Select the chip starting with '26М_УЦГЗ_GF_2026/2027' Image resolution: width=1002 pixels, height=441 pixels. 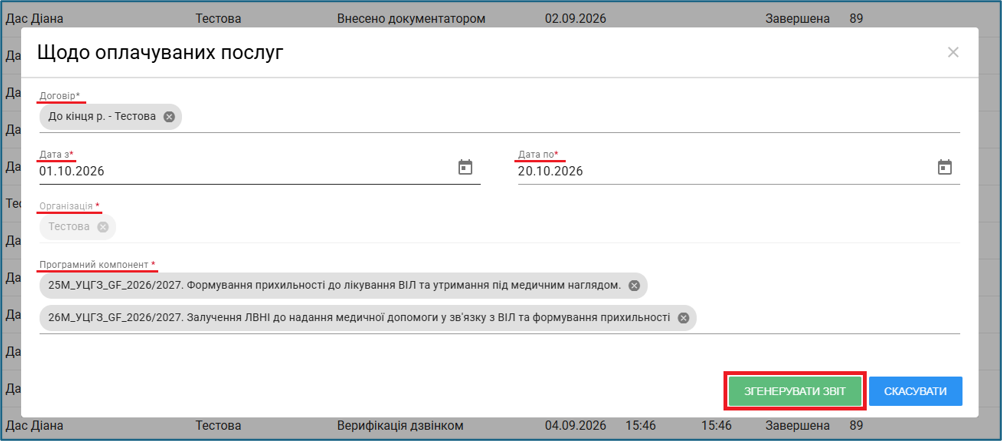pos(367,318)
